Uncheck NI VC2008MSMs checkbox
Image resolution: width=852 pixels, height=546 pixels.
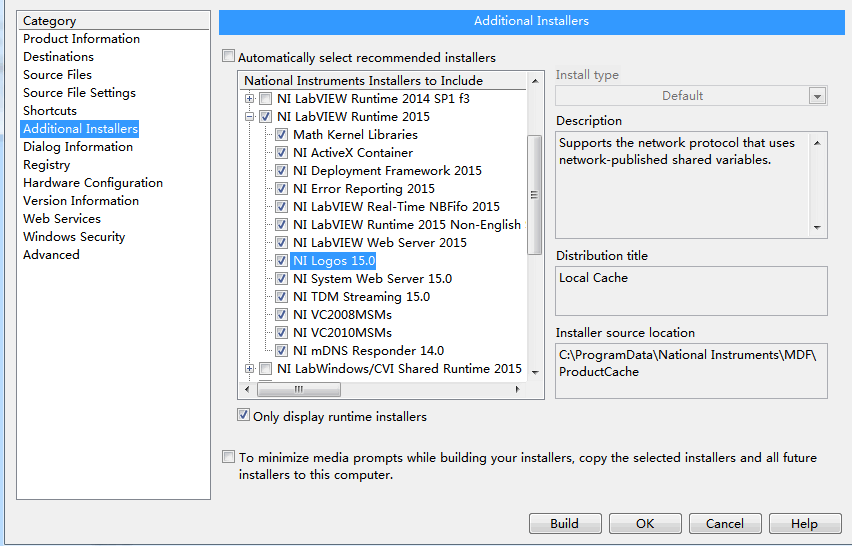[281, 315]
